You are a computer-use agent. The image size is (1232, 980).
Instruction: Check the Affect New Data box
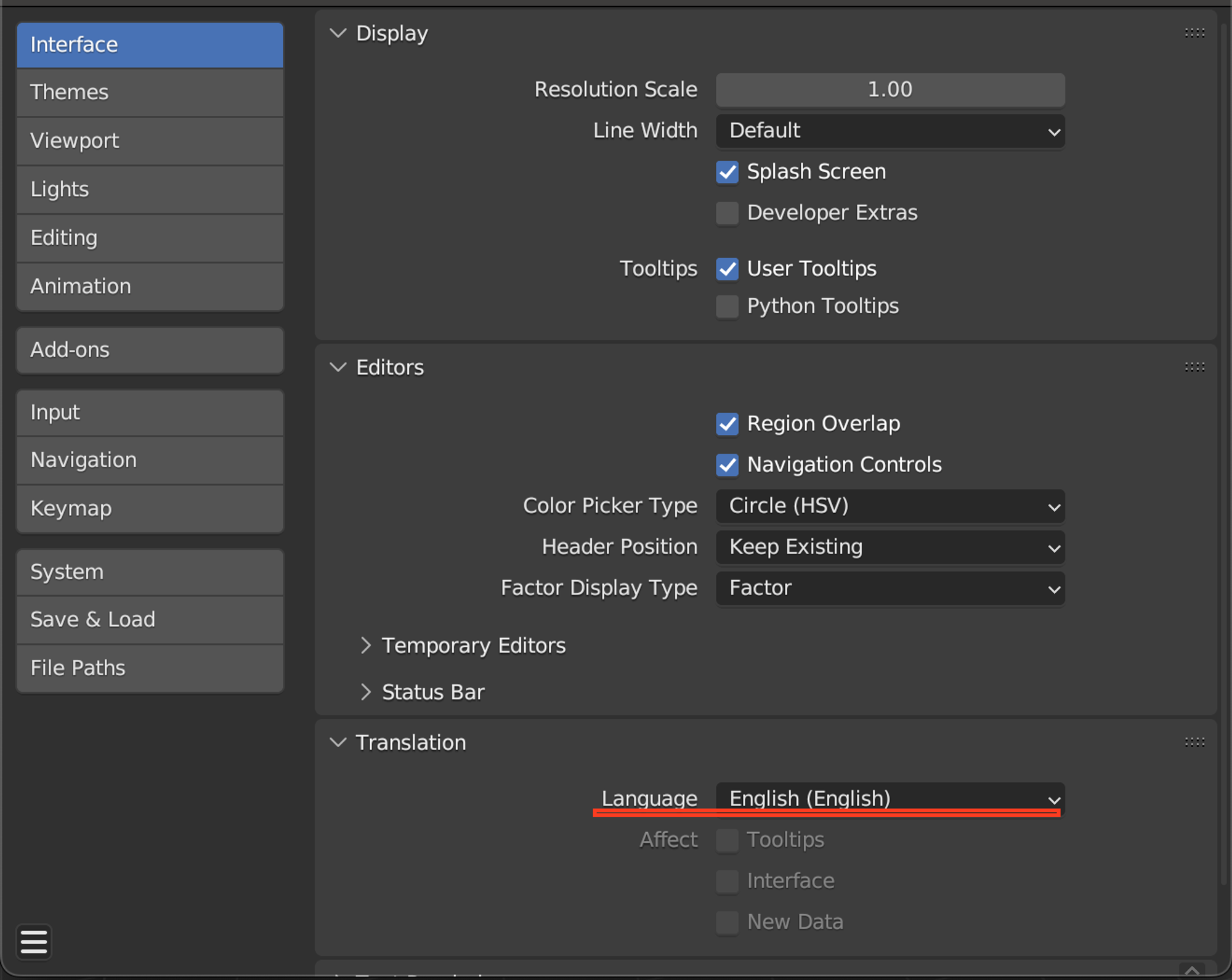[x=727, y=922]
